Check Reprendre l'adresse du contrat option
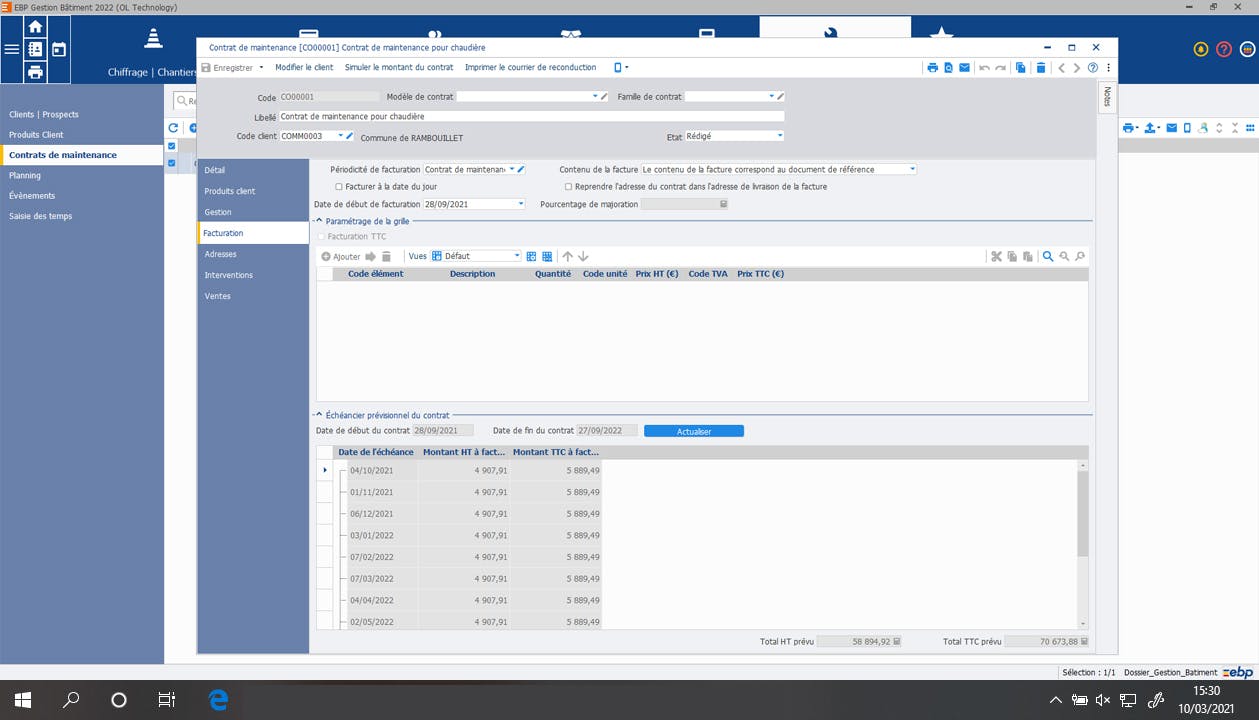 568,187
